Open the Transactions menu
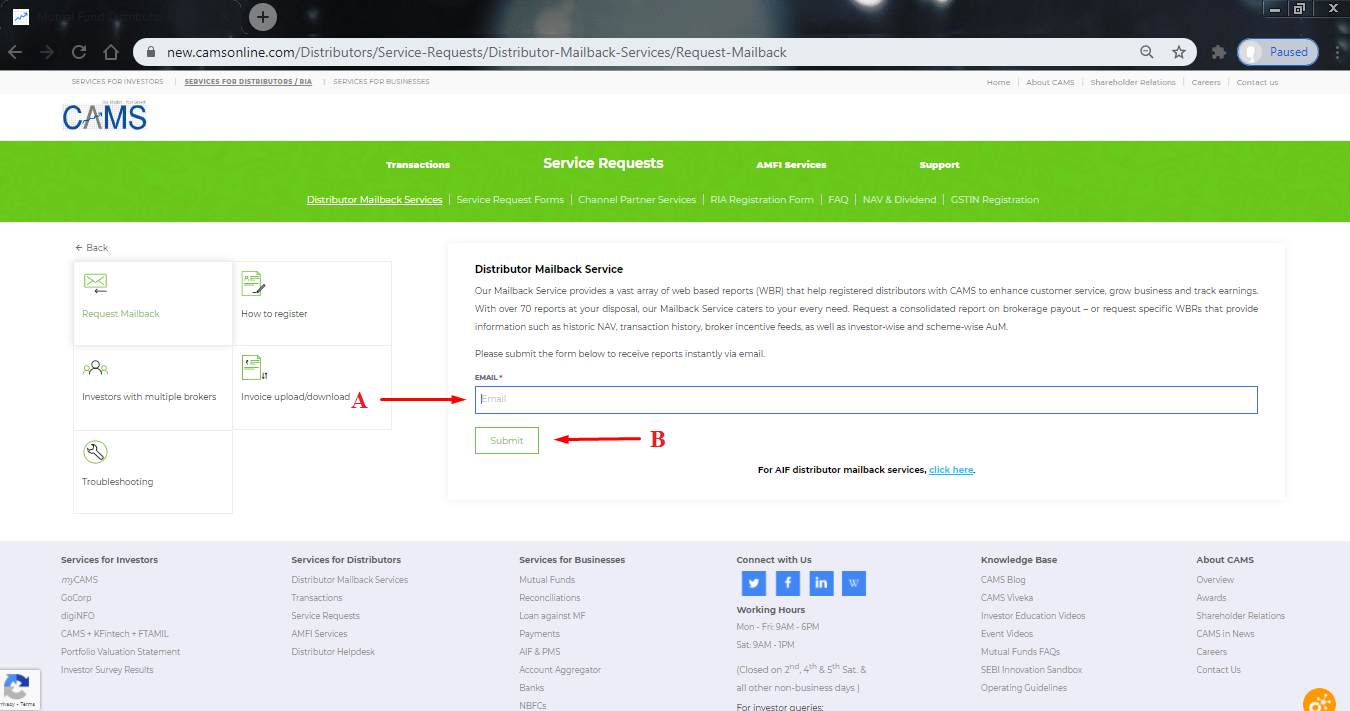Image resolution: width=1350 pixels, height=711 pixels. click(418, 165)
